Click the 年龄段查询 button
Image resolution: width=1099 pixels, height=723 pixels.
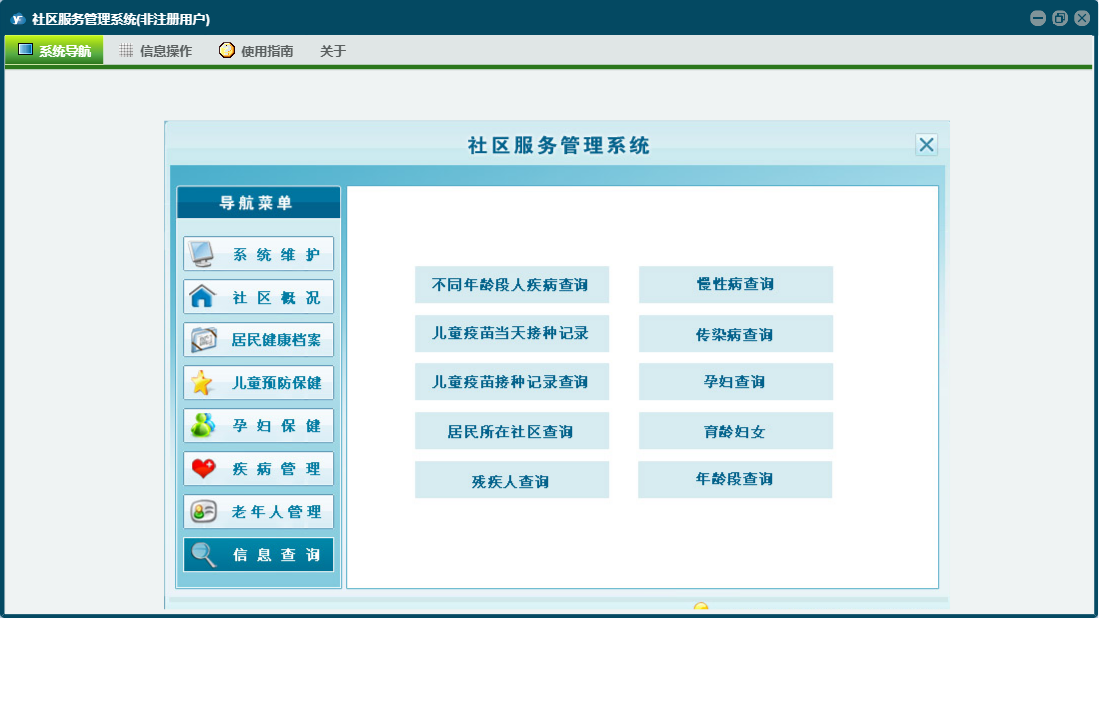[735, 480]
